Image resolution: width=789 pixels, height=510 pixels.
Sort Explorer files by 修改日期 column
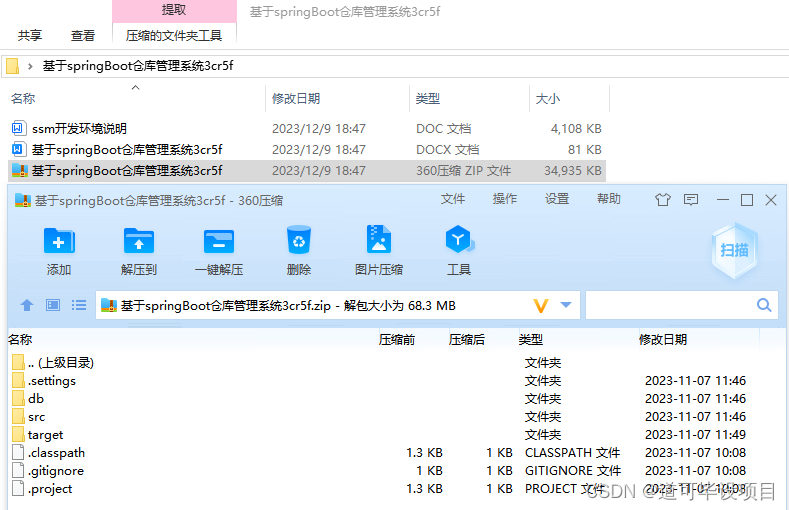pyautogui.click(x=296, y=99)
